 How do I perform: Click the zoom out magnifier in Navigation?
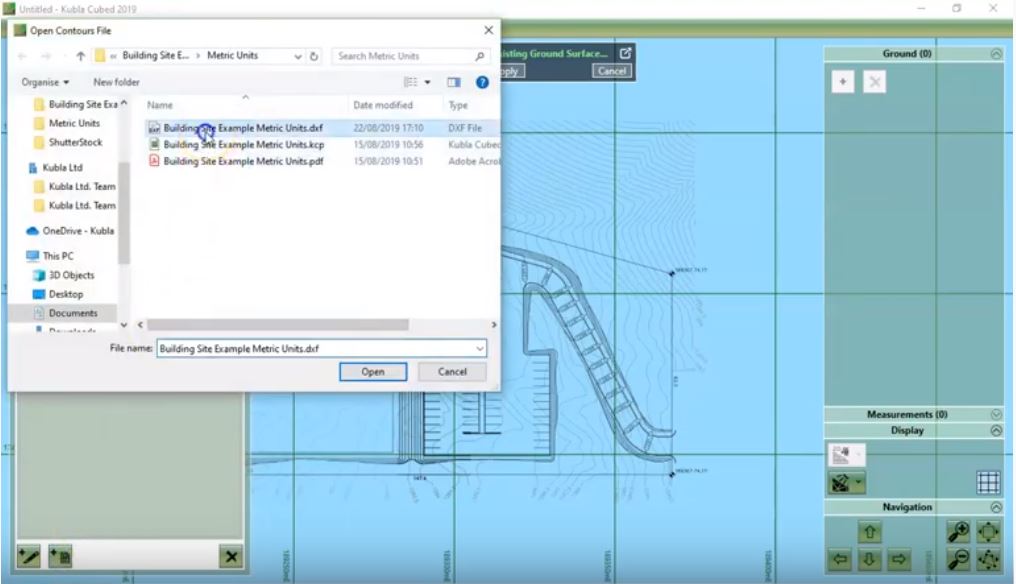pyautogui.click(x=958, y=559)
